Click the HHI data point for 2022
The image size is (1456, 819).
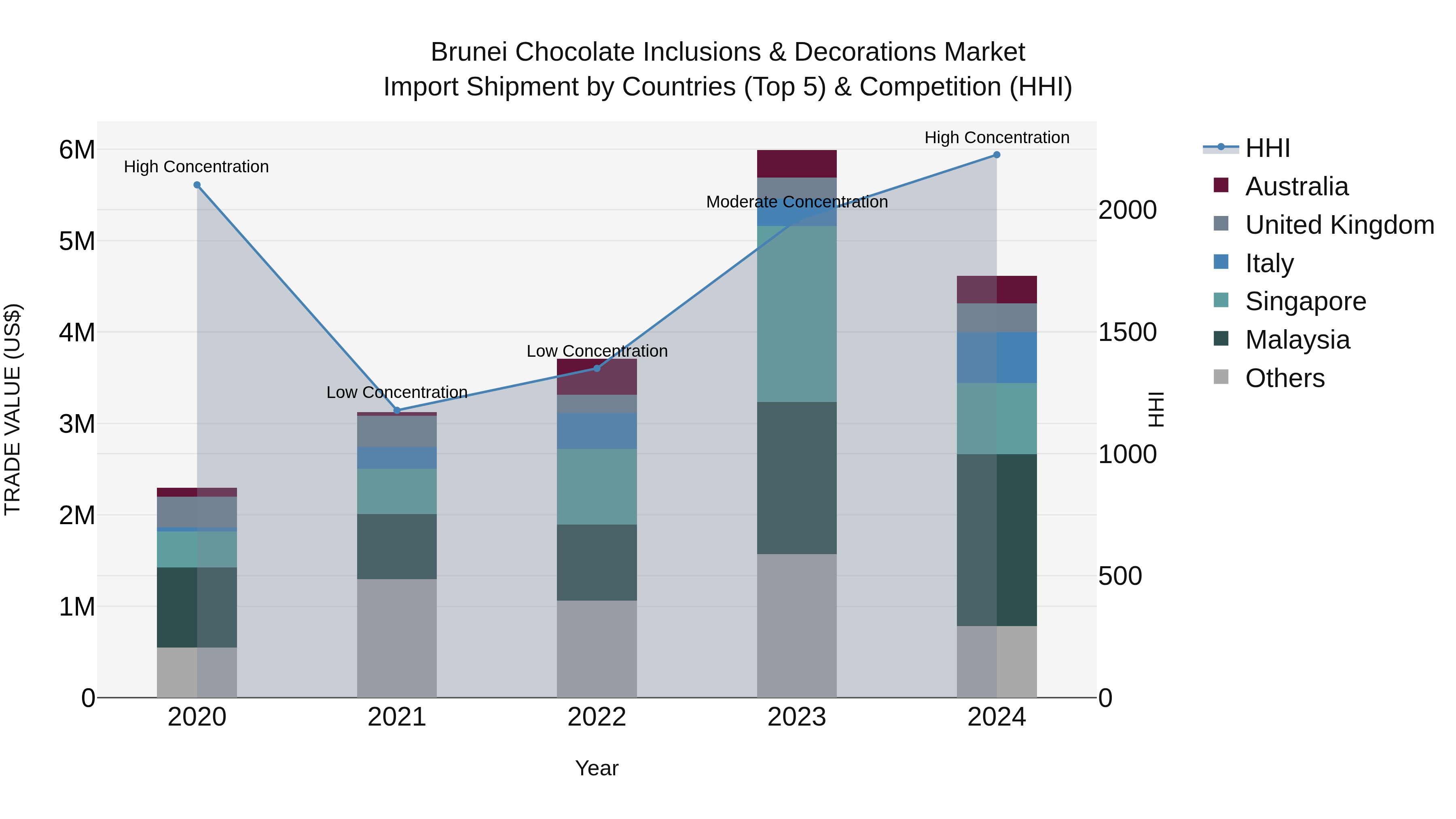(597, 368)
